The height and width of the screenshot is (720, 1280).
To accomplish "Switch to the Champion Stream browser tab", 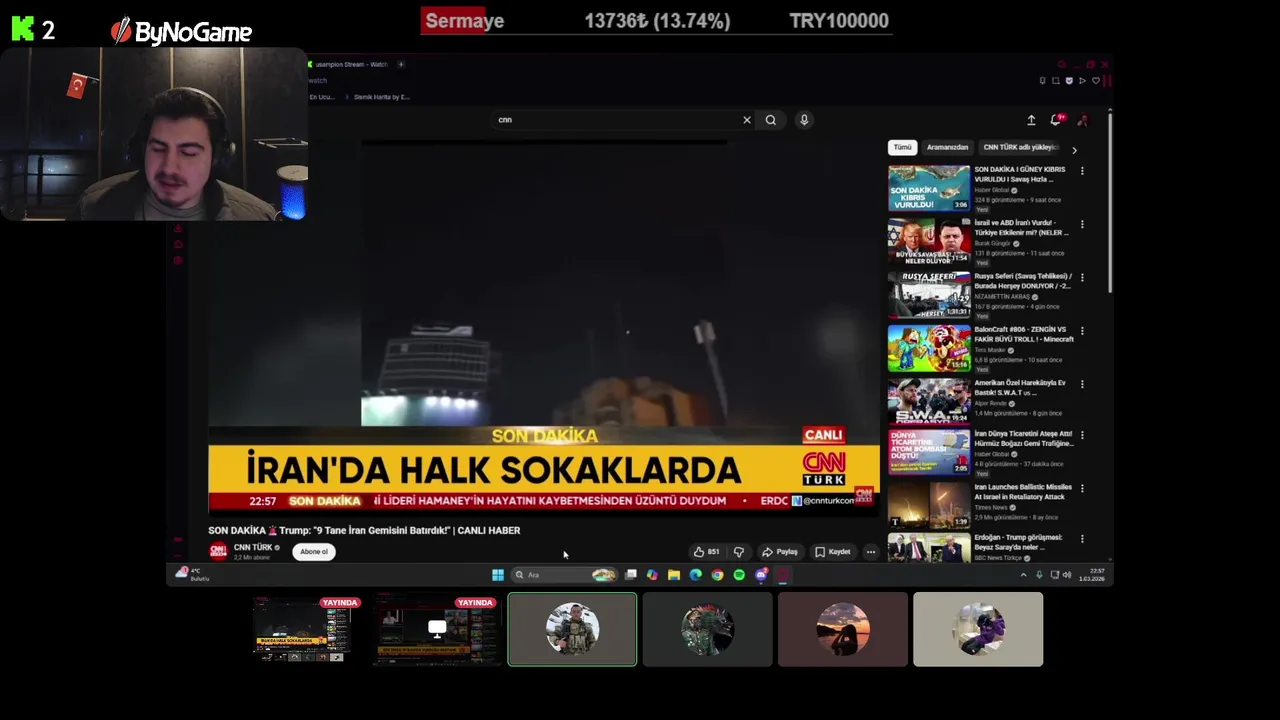I will pyautogui.click(x=350, y=64).
